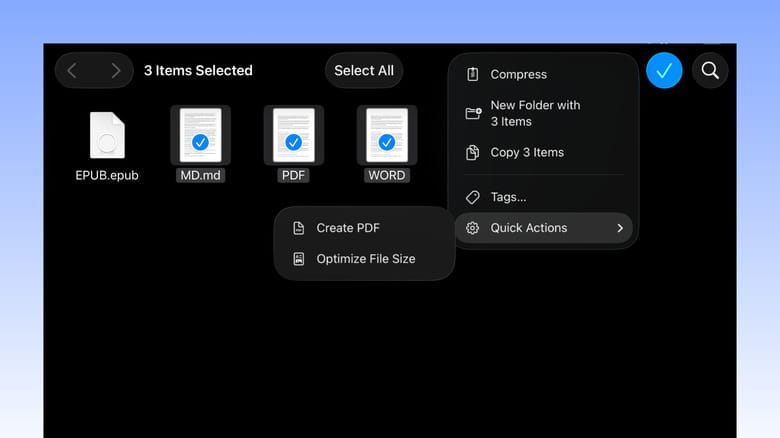The image size is (780, 438).
Task: Click the back navigation arrow
Action: point(73,71)
